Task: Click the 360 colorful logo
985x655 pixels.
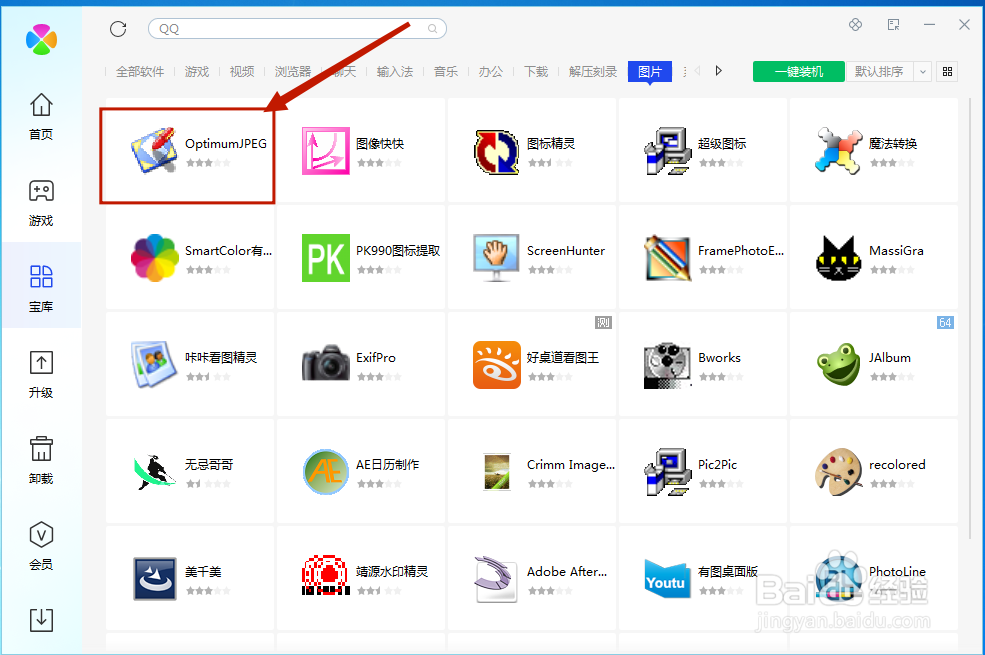Action: tap(41, 39)
